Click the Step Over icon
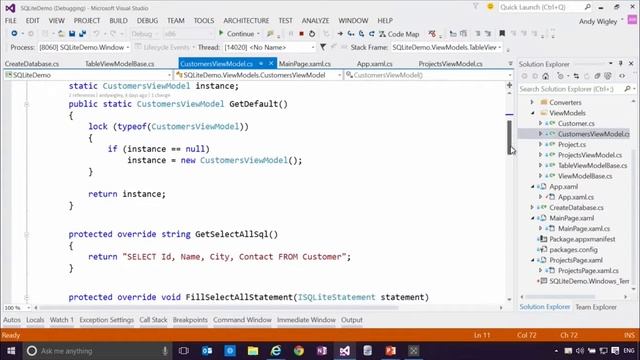The height and width of the screenshot is (360, 640). (x=361, y=34)
